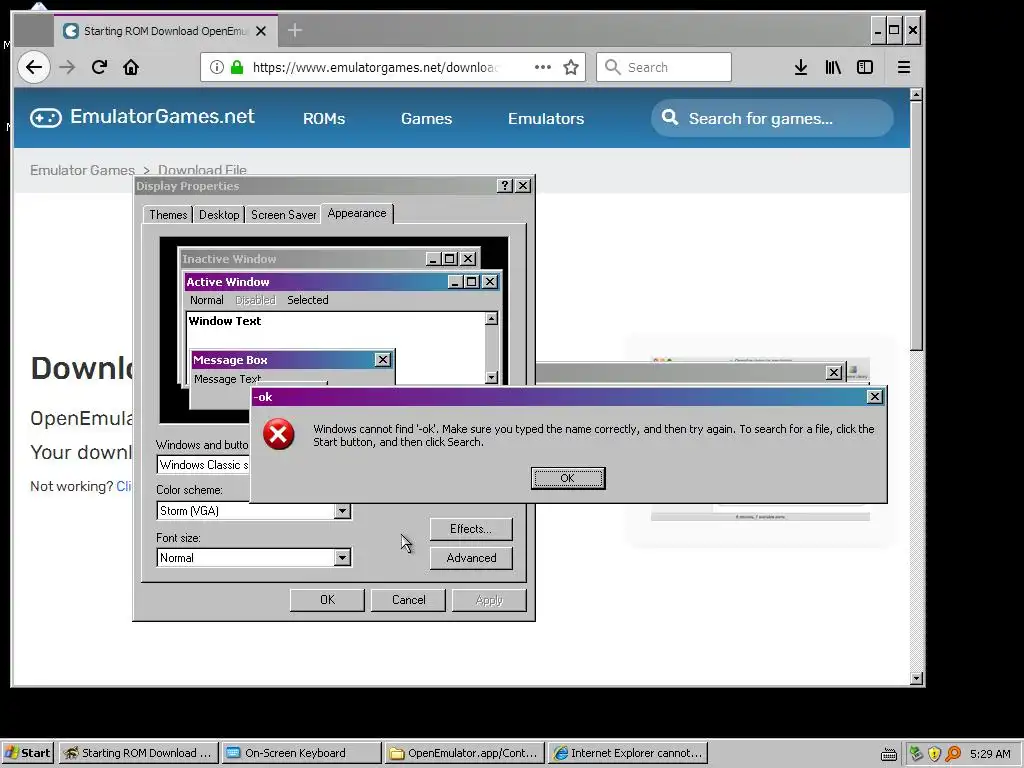
Task: Click OK in the error dialog
Action: [x=568, y=478]
